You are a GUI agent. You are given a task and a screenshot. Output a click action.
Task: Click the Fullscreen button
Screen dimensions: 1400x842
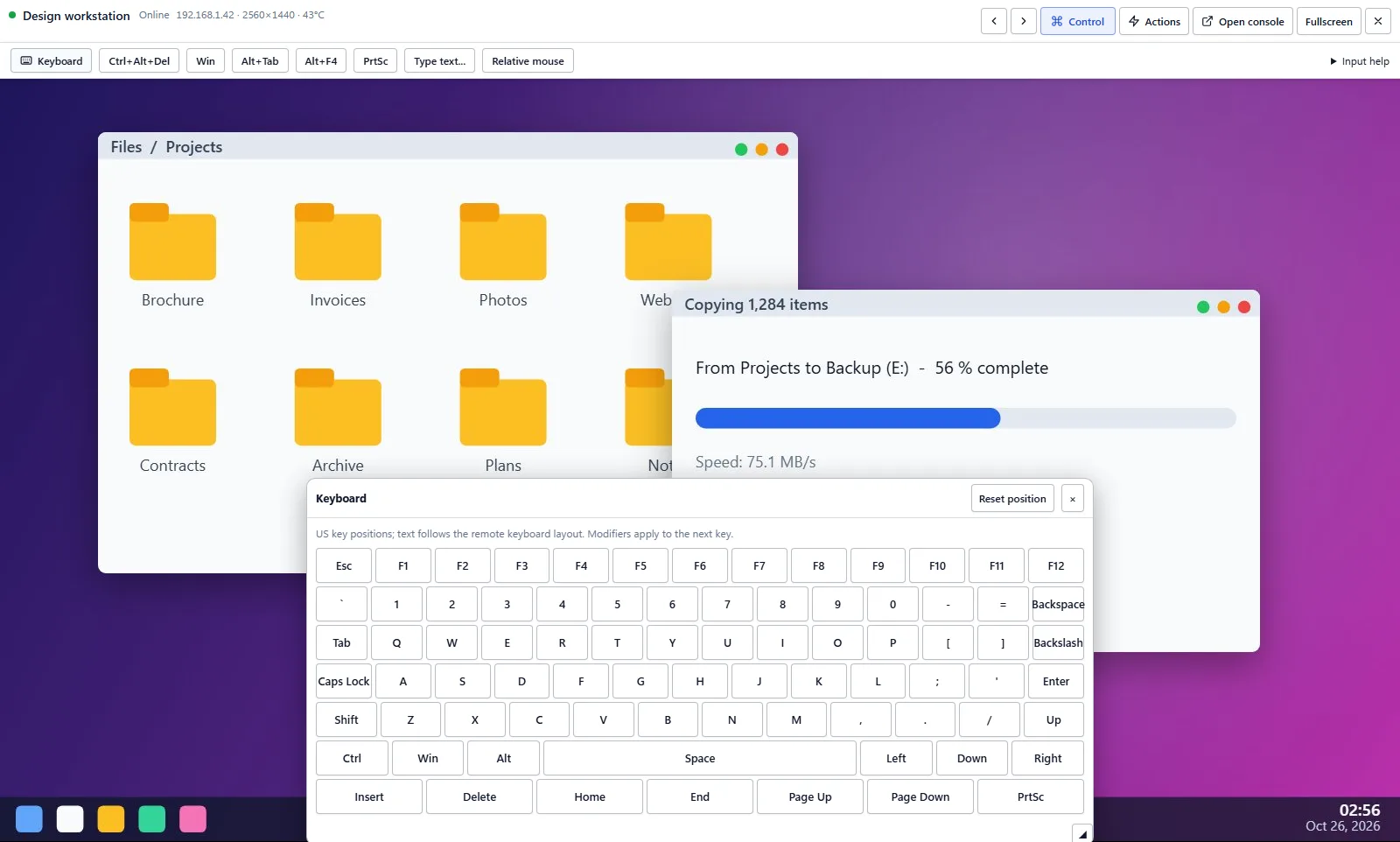pyautogui.click(x=1329, y=21)
